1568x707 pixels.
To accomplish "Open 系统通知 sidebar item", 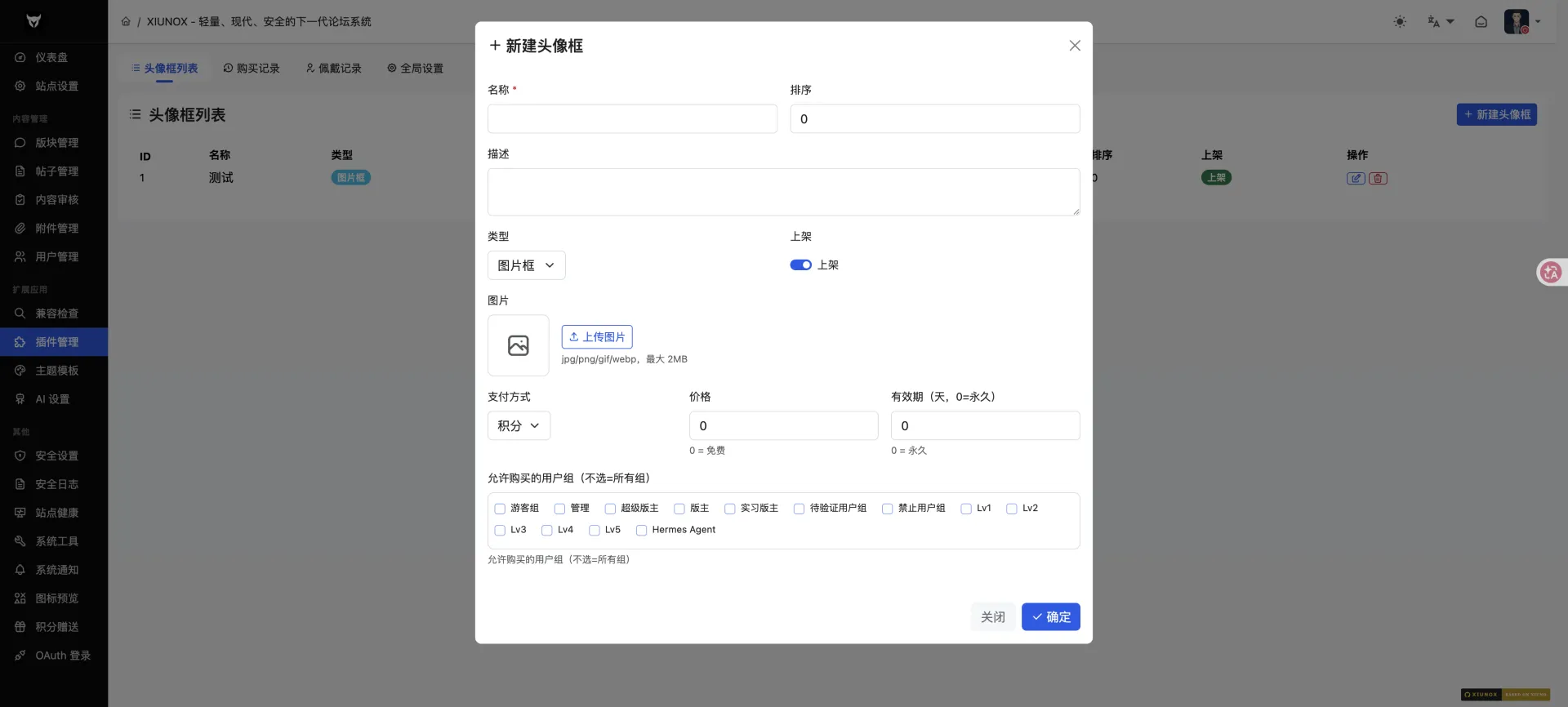I will tap(54, 570).
